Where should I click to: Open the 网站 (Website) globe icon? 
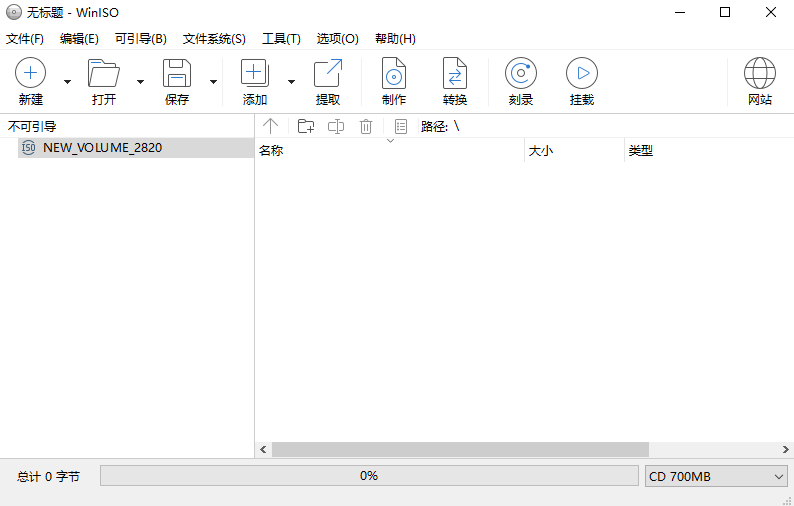click(x=760, y=73)
